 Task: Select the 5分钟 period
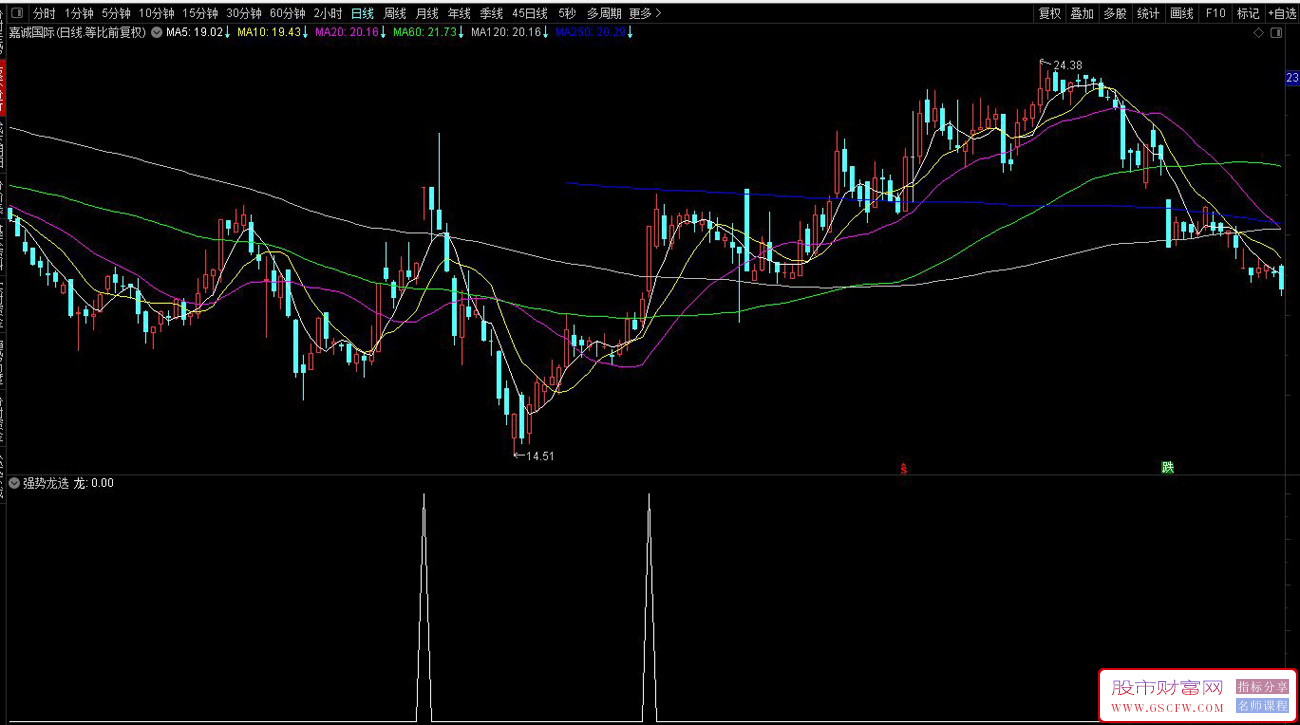(x=116, y=14)
